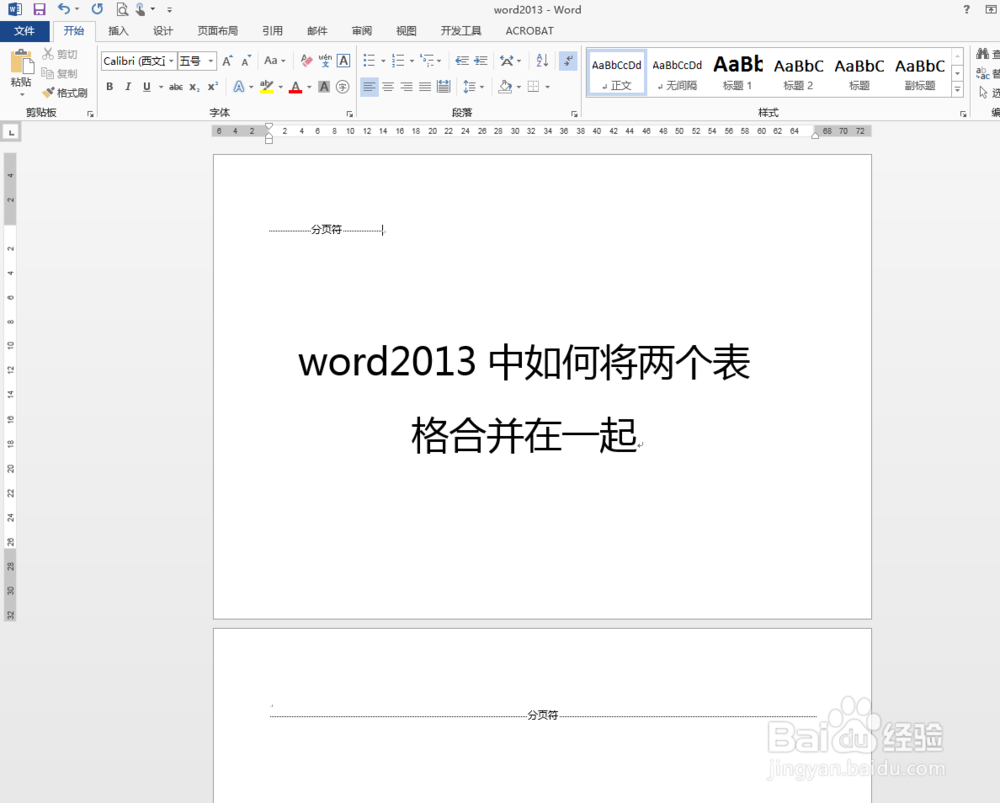This screenshot has width=1000, height=803.
Task: Clear all formatting with the eraser icon
Action: pos(307,61)
